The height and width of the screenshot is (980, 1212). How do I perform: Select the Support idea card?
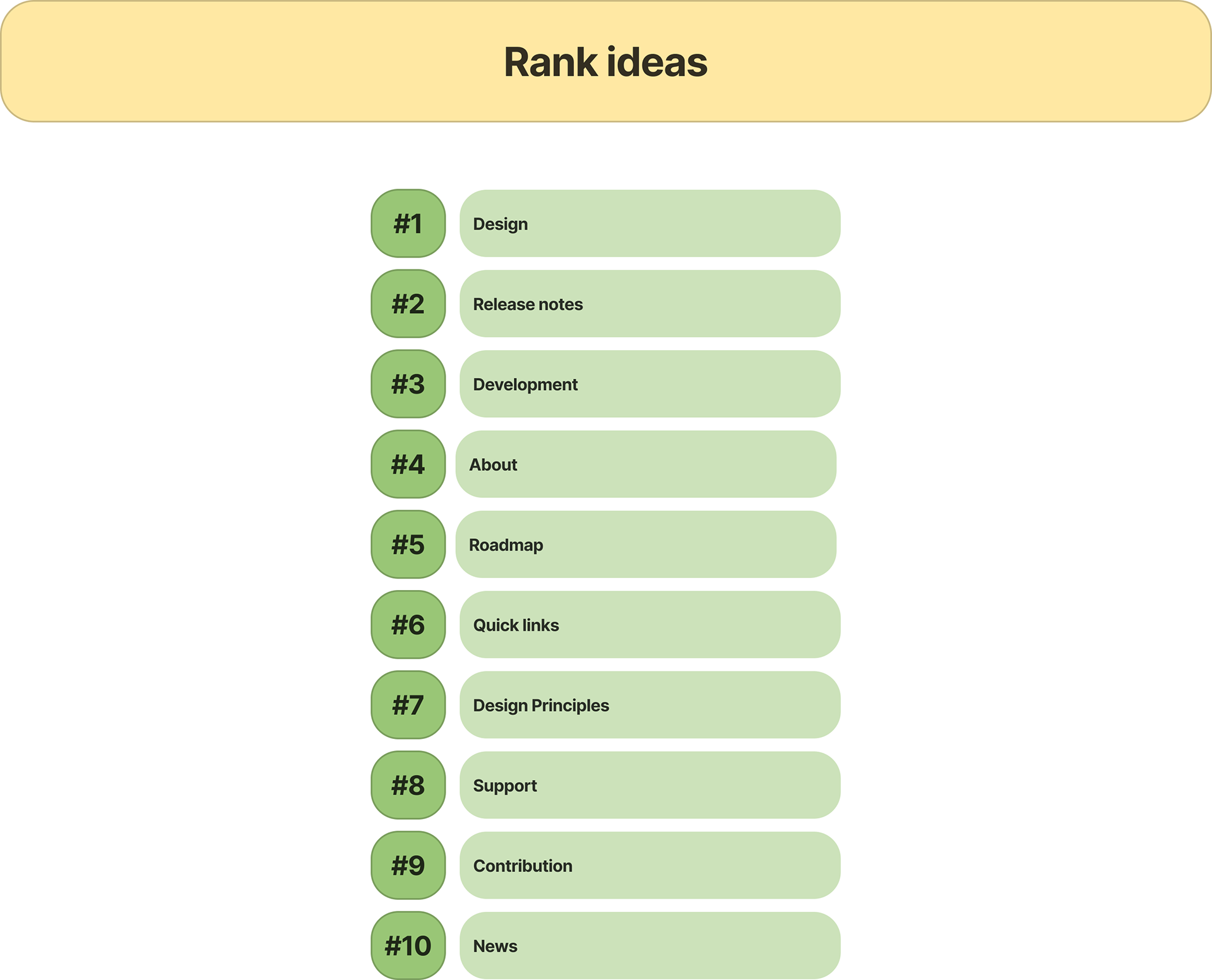650,784
